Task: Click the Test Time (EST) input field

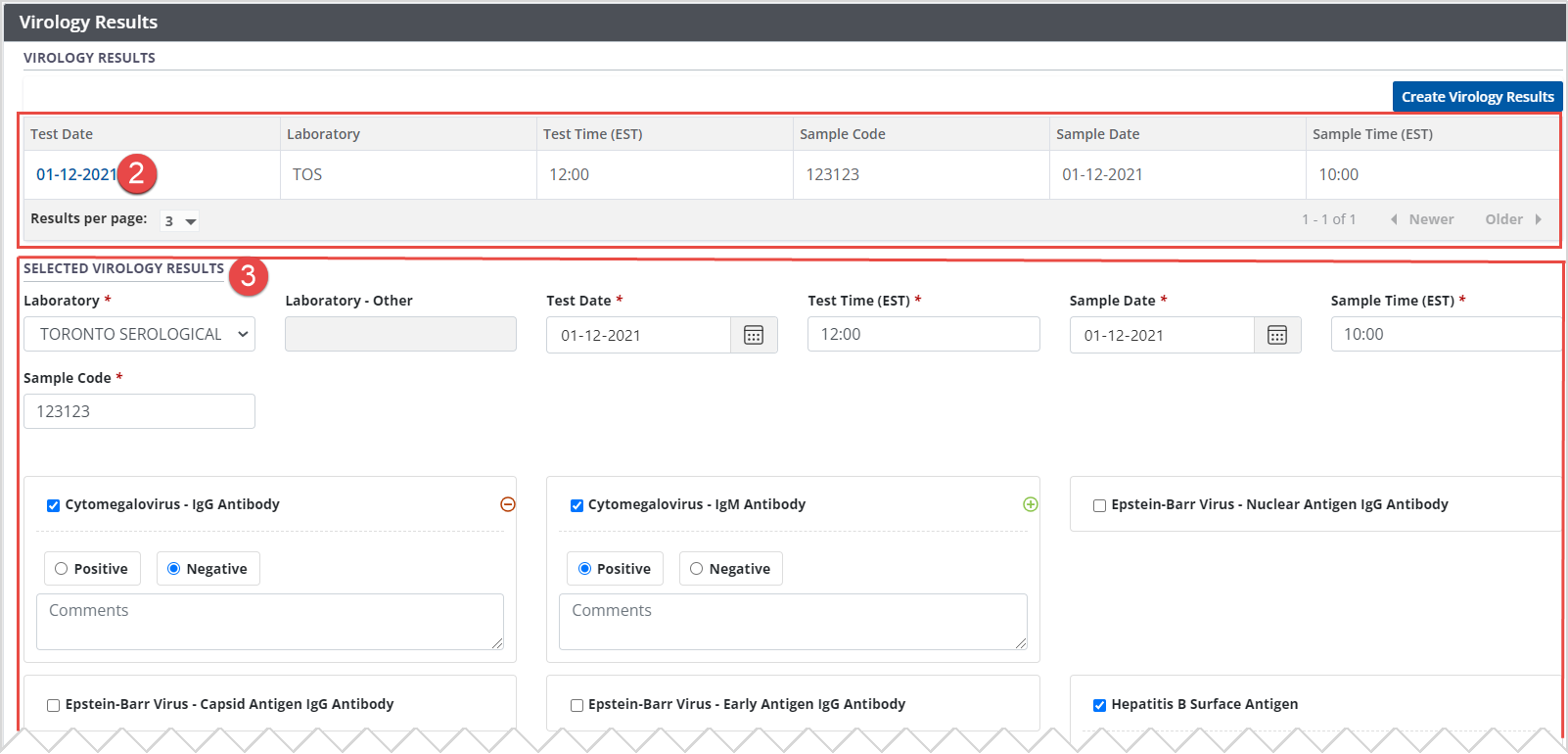Action: click(x=922, y=334)
